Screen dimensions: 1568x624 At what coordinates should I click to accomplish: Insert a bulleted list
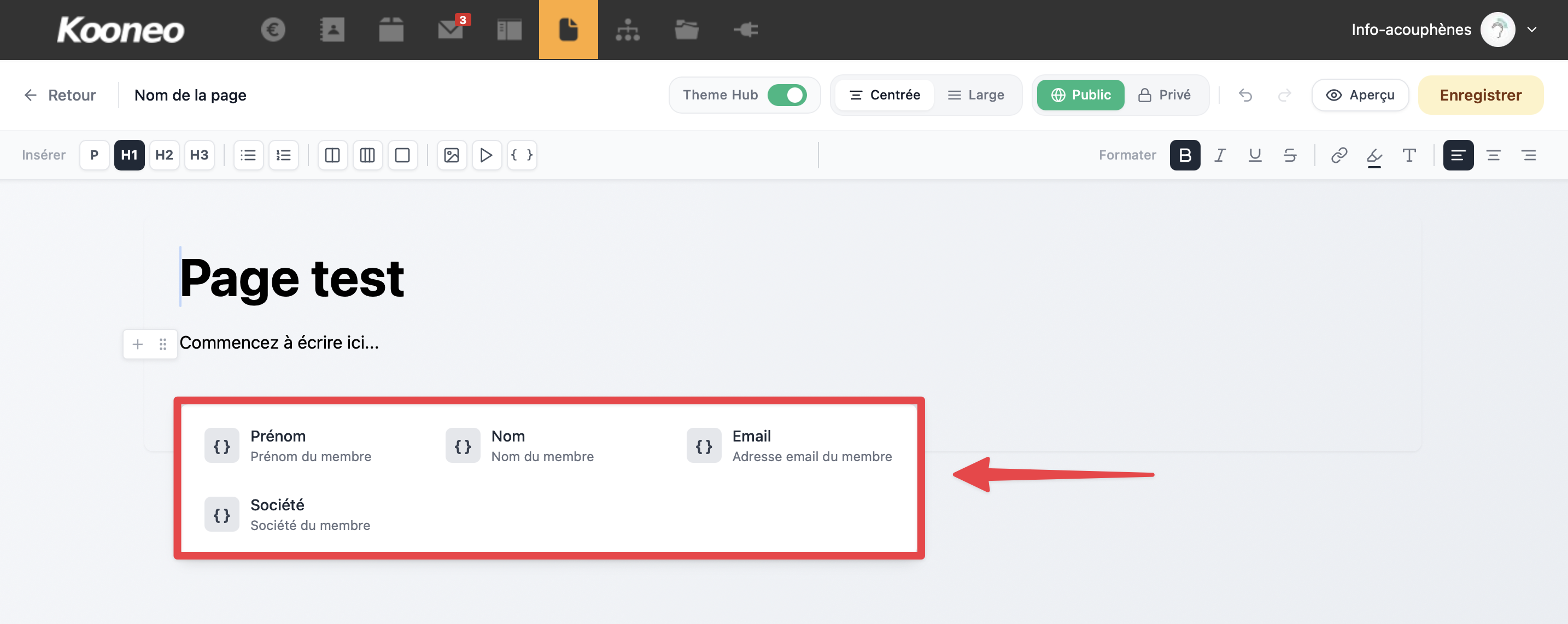248,155
